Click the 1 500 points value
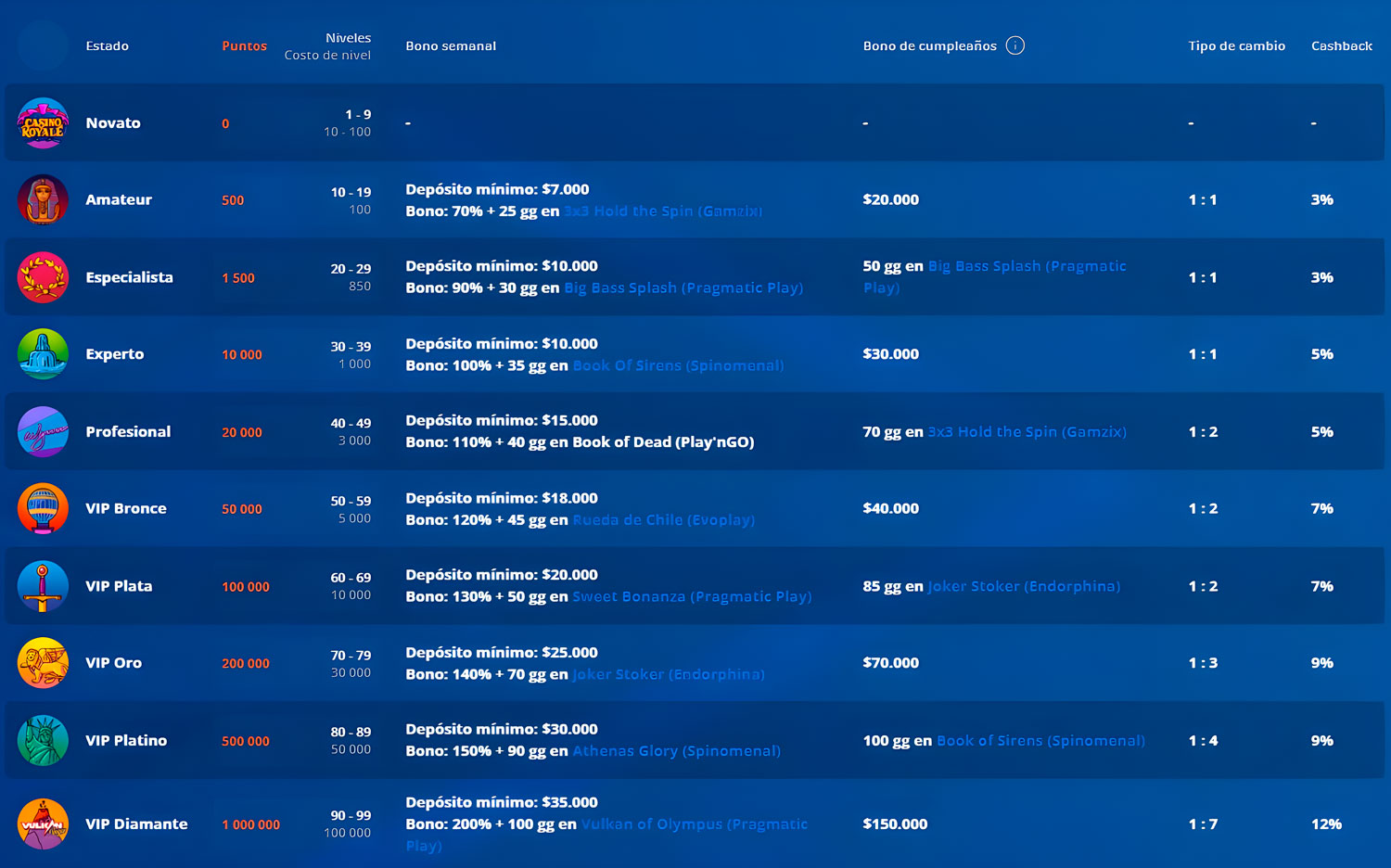Viewport: 1391px width, 868px height. (x=238, y=278)
